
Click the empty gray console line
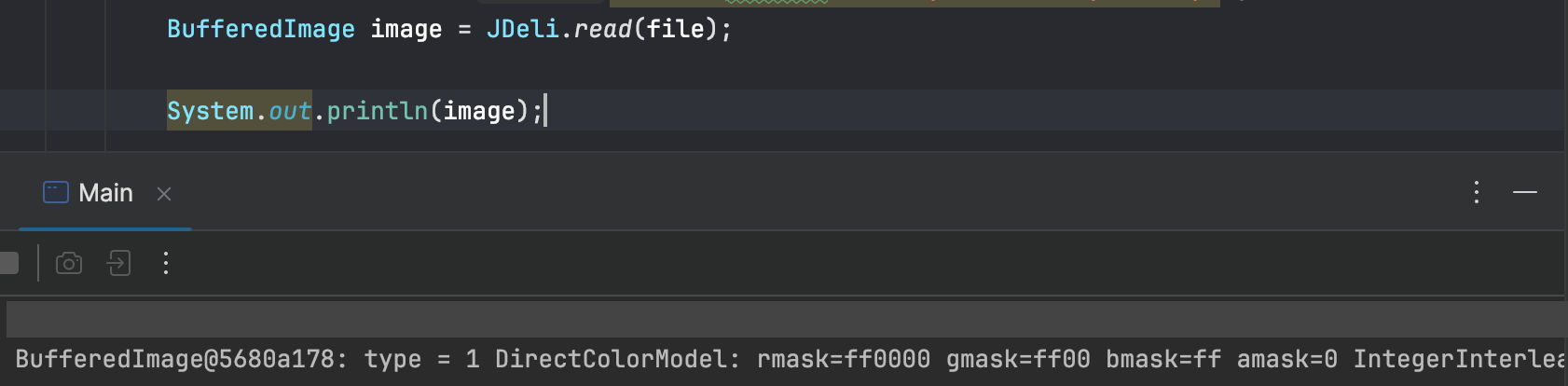point(783,319)
